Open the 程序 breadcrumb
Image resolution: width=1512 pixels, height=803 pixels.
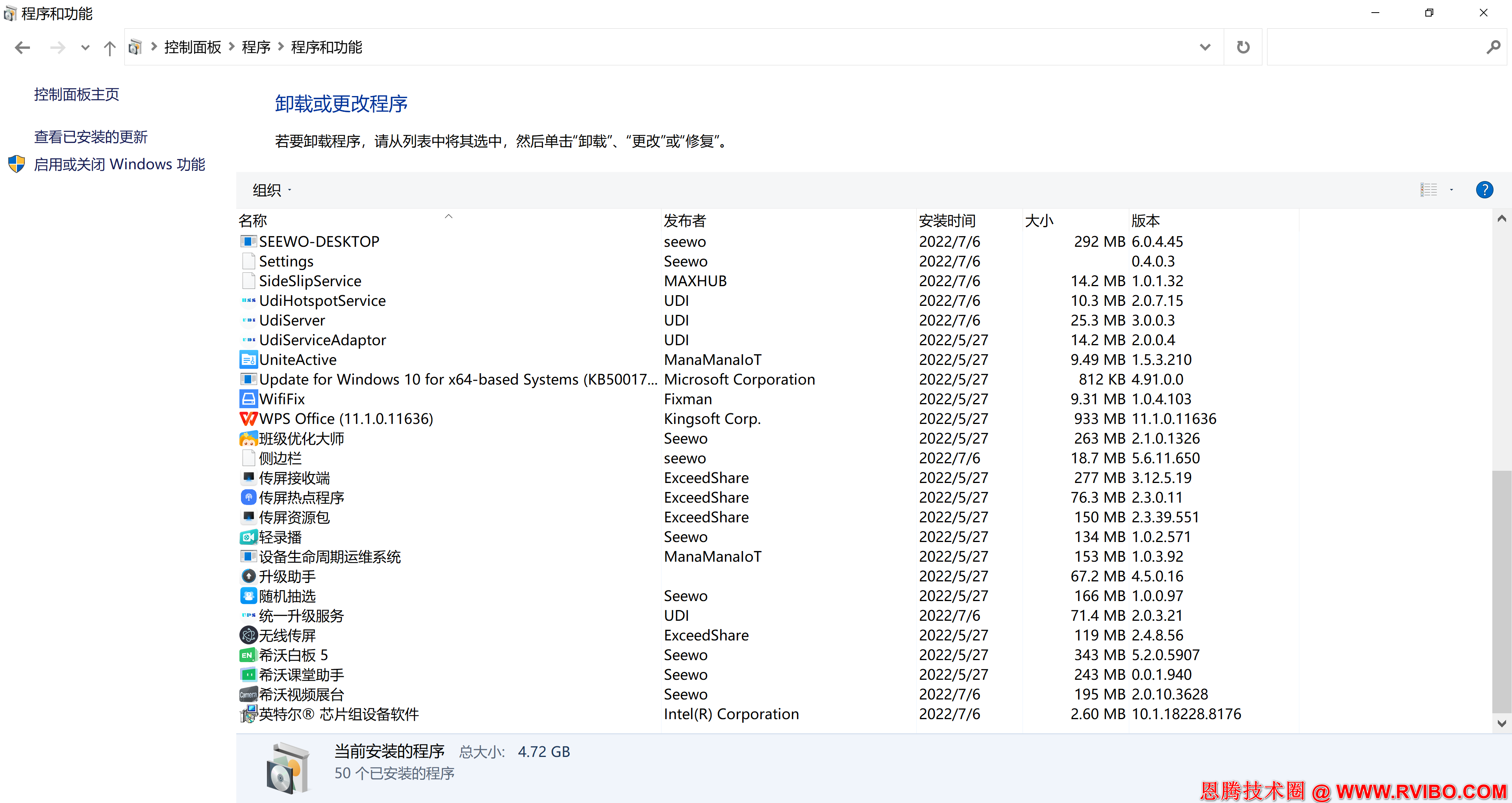pos(256,47)
